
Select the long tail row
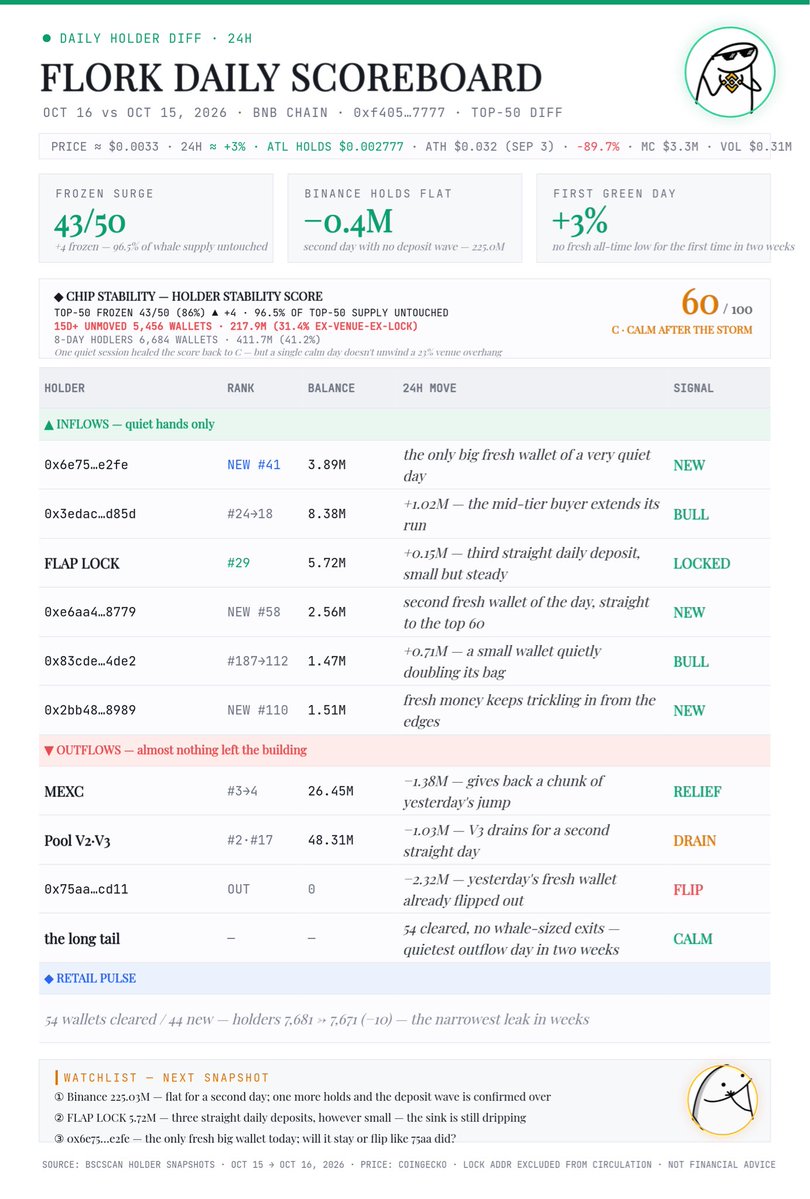point(405,938)
